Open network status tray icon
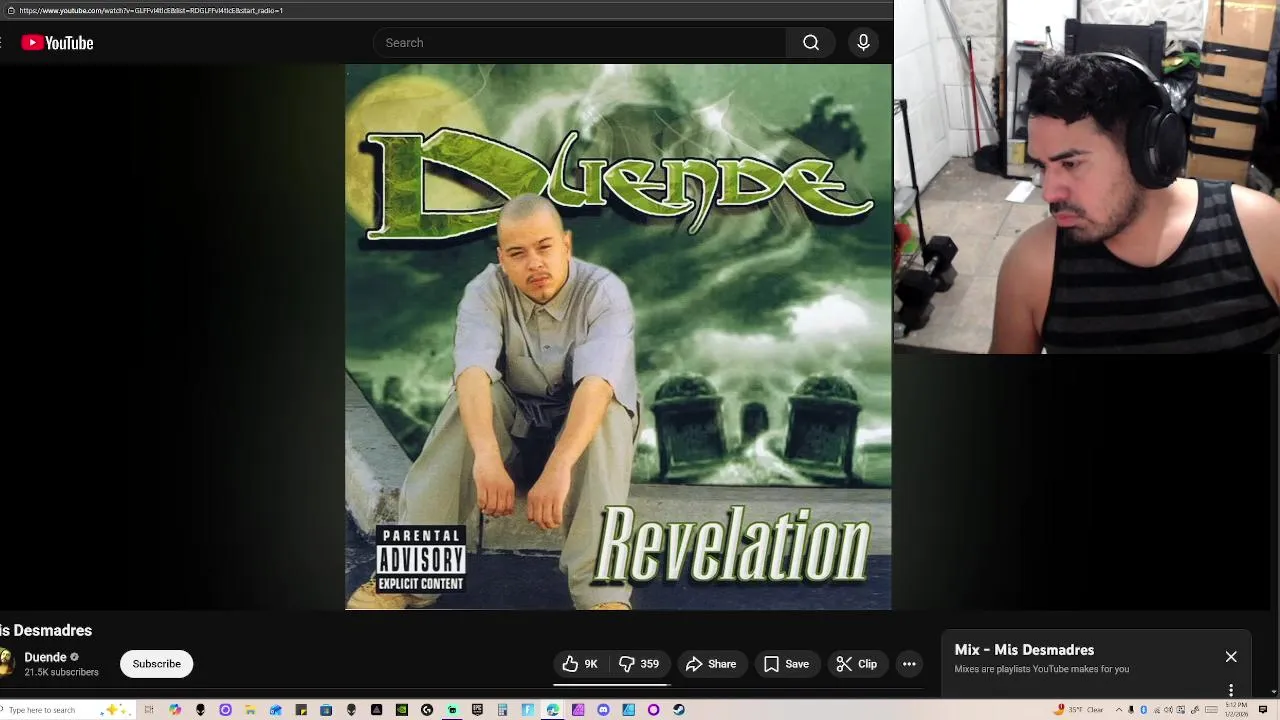1280x720 pixels. point(1157,710)
